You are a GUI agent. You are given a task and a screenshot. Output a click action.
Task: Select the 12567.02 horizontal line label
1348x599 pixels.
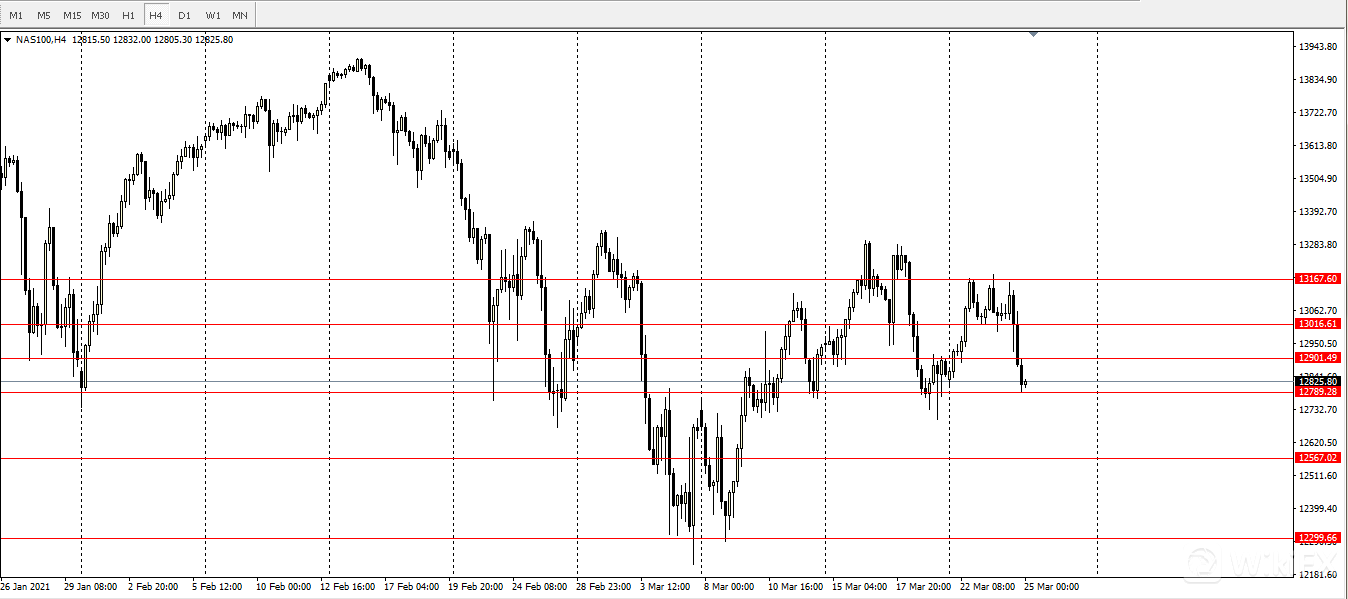click(1318, 458)
